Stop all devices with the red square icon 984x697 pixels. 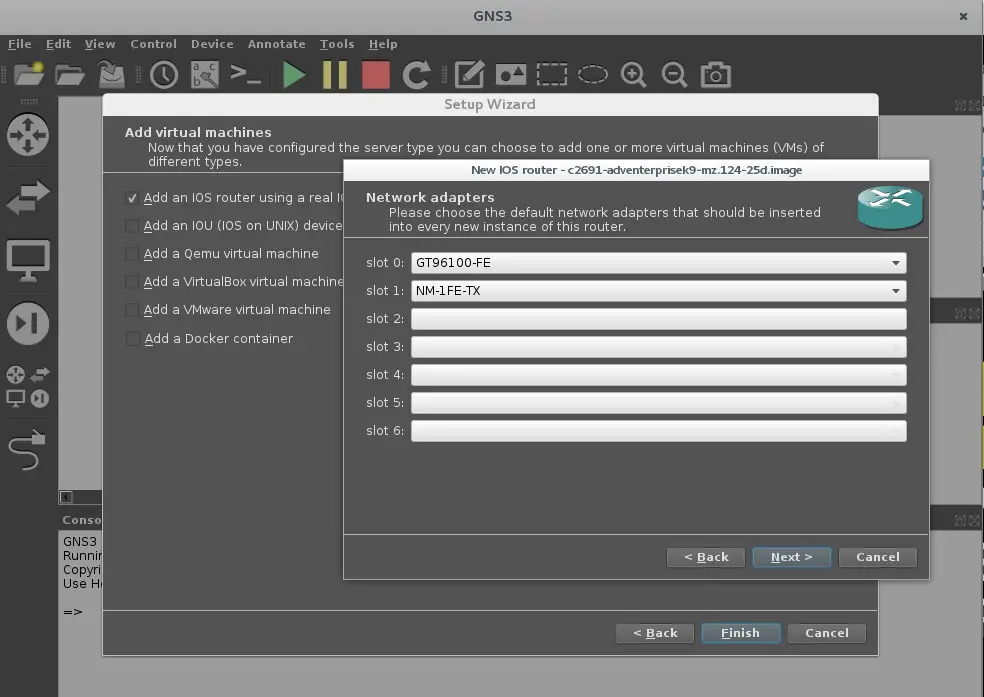pos(376,75)
